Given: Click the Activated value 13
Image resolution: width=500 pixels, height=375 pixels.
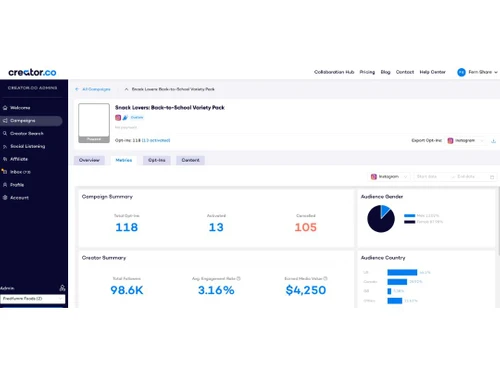Looking at the screenshot, I should tap(216, 227).
